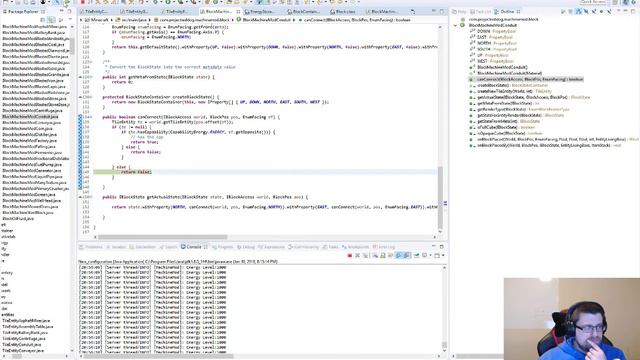The height and width of the screenshot is (360, 640).
Task: Show the hidden editor tabs list
Action: 413,11
